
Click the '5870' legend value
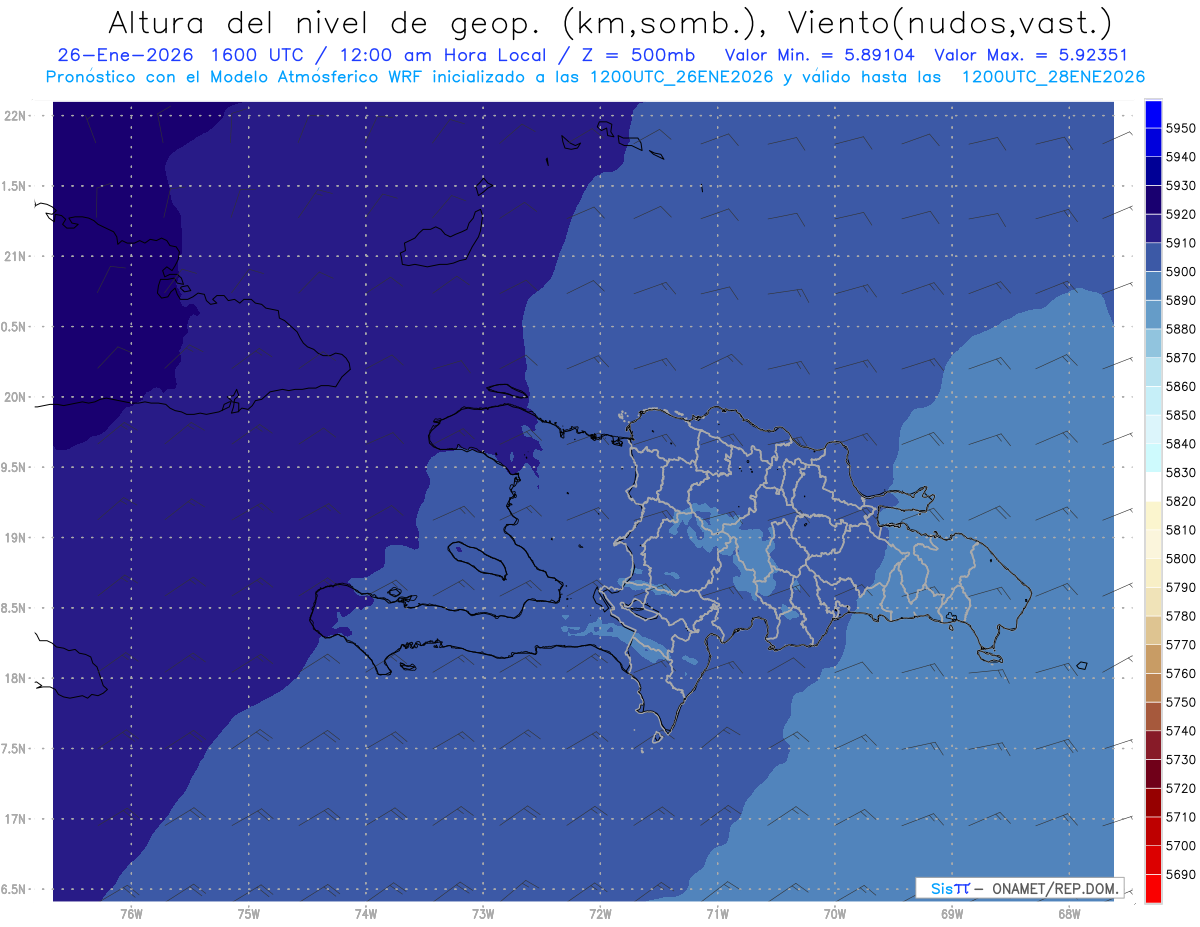[1181, 358]
